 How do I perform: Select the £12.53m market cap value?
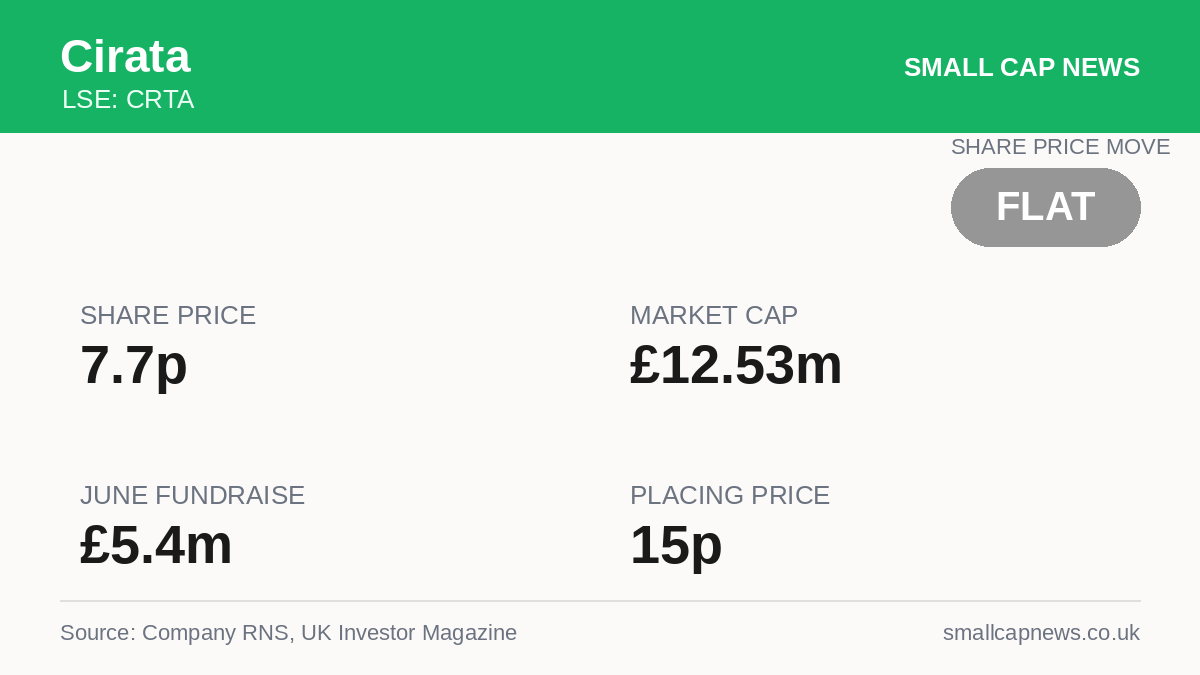(736, 365)
